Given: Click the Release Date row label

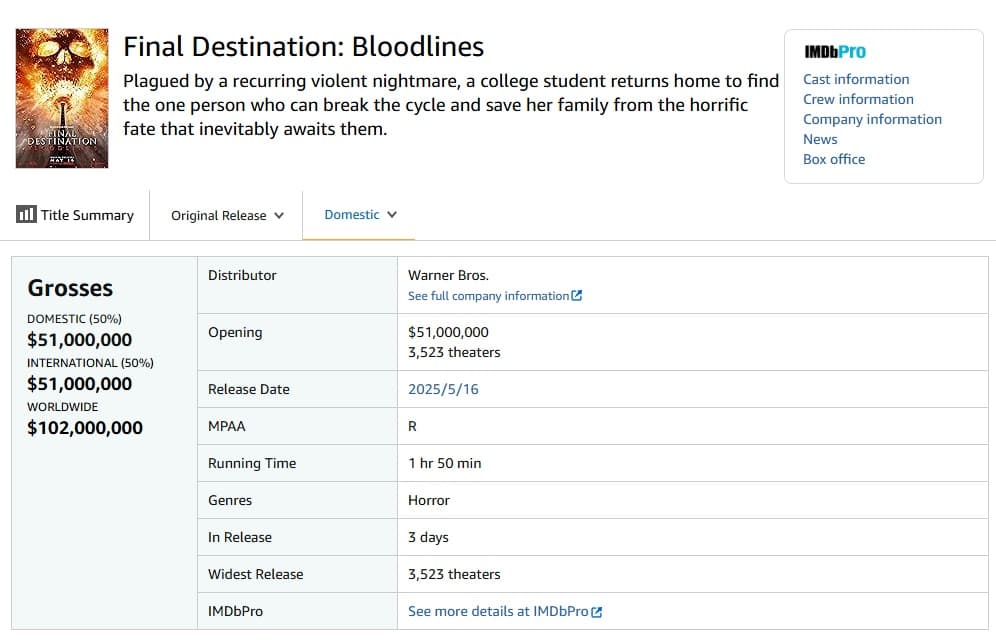Looking at the screenshot, I should pos(249,389).
